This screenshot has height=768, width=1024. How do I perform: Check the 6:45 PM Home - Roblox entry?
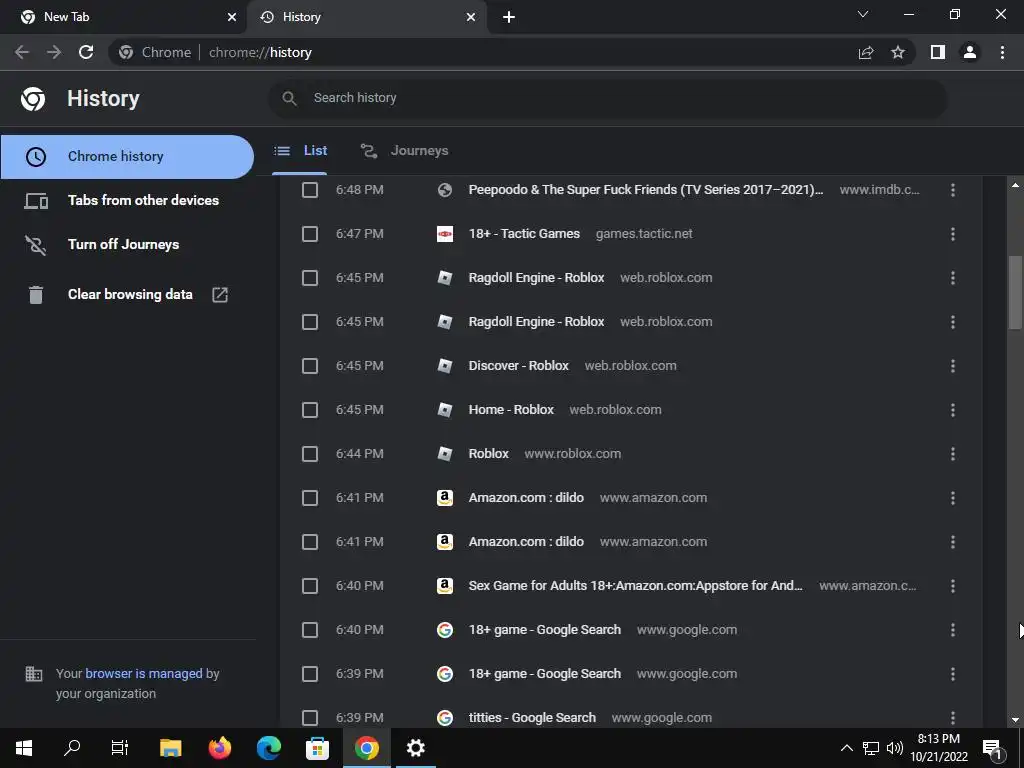pos(310,410)
